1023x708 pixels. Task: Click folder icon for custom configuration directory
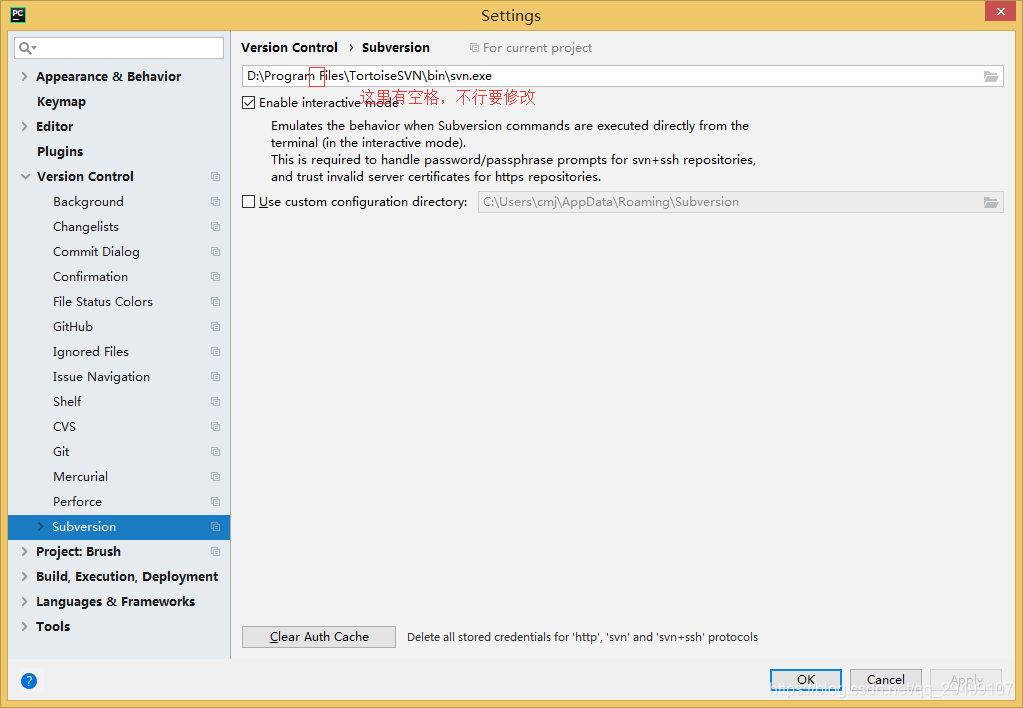click(991, 202)
